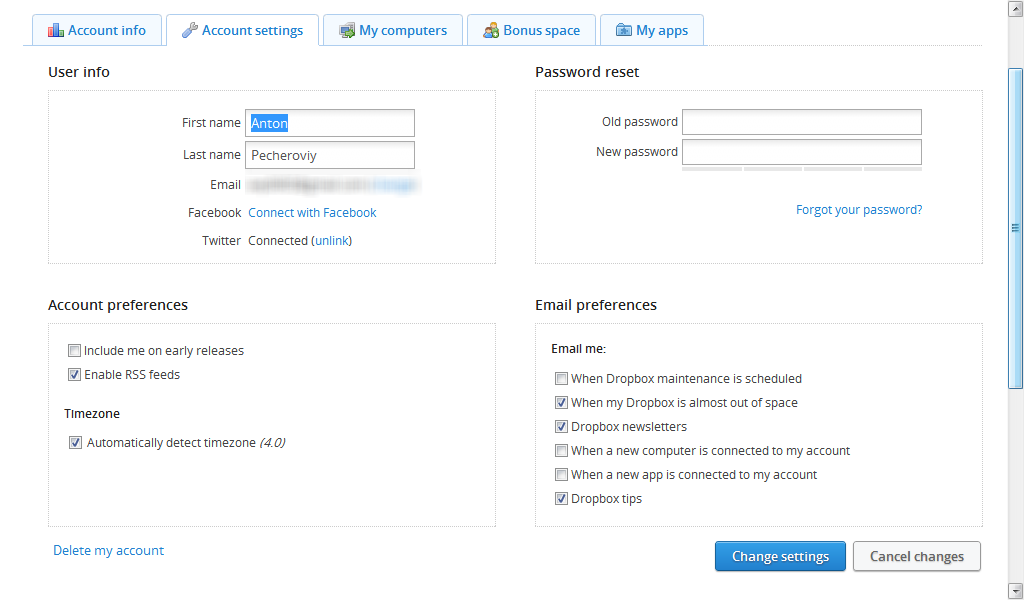Viewport: 1024px width, 600px height.
Task: Open the My apps tab
Action: [652, 30]
